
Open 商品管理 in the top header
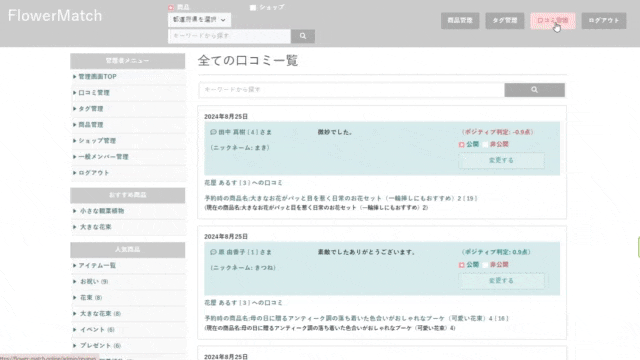[460, 20]
